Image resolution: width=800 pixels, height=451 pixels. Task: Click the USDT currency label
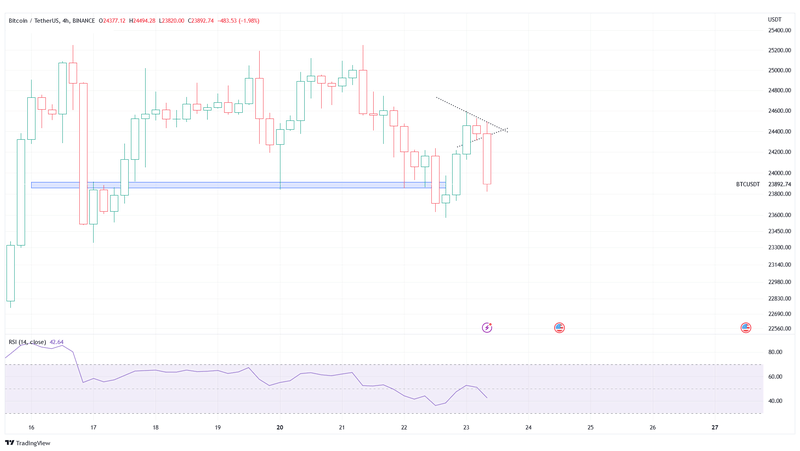click(774, 19)
